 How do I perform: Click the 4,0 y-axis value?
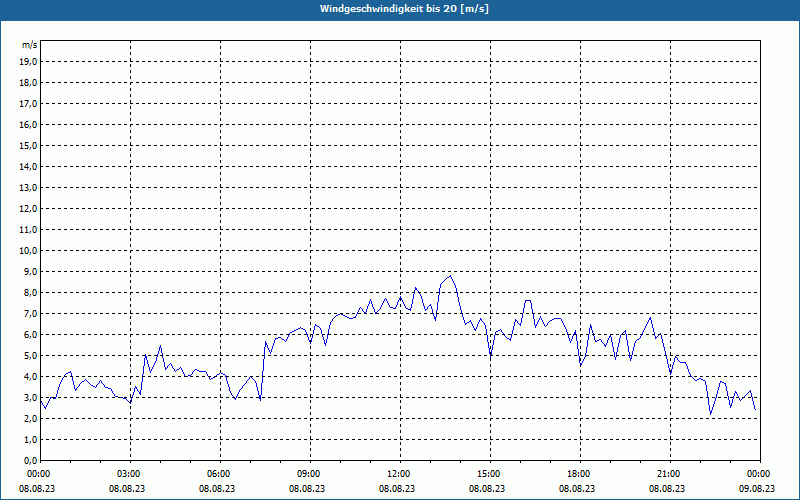click(x=30, y=377)
